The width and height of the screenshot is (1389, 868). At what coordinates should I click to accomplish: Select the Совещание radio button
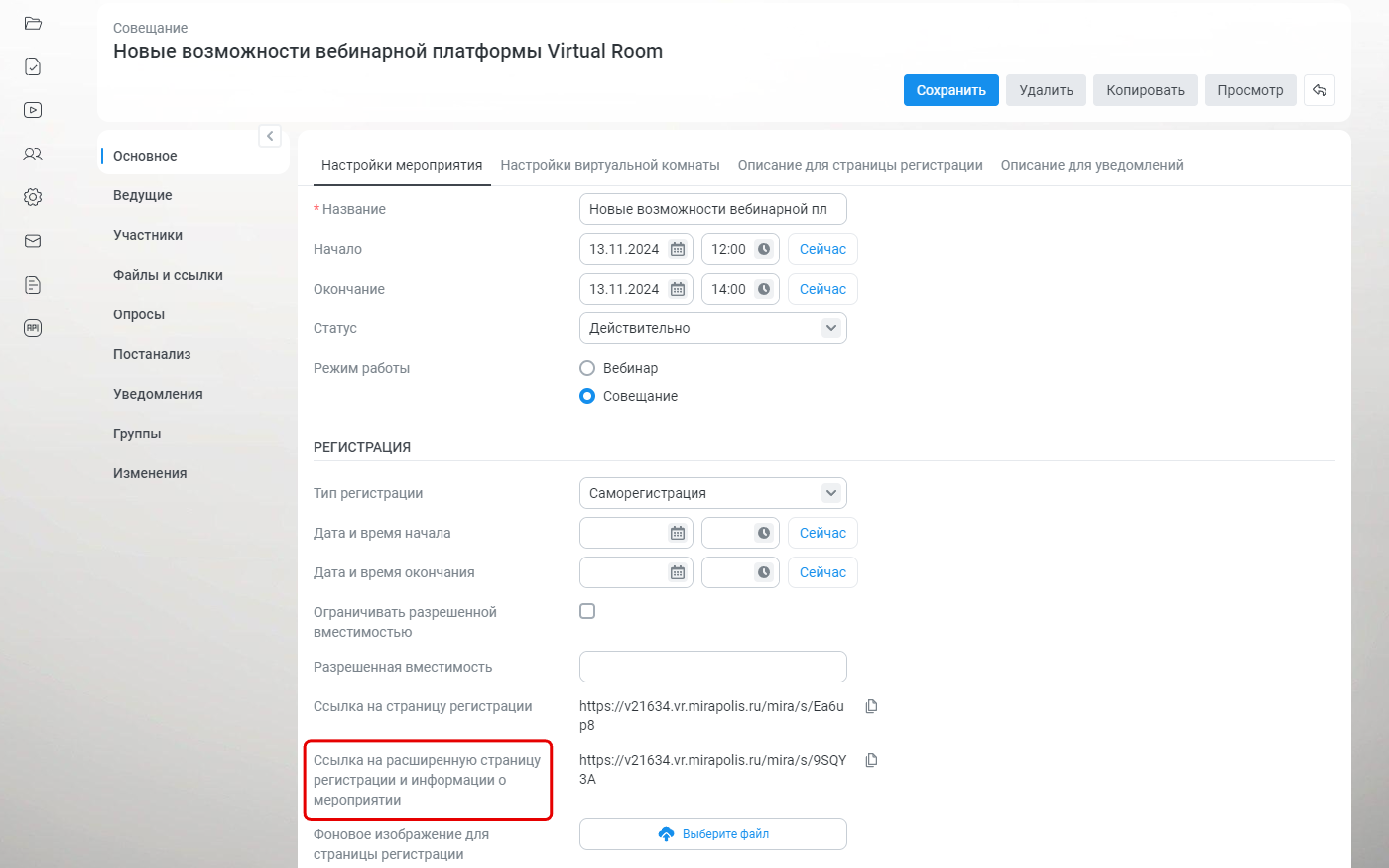click(587, 396)
